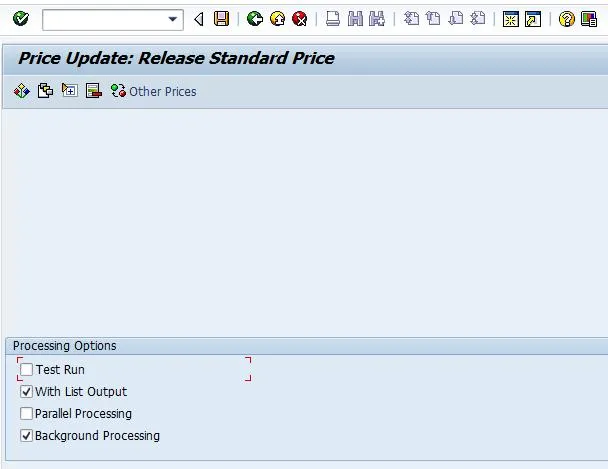Collapse command field with triangle arrow
Screen dimensions: 608x469
pyautogui.click(x=199, y=19)
